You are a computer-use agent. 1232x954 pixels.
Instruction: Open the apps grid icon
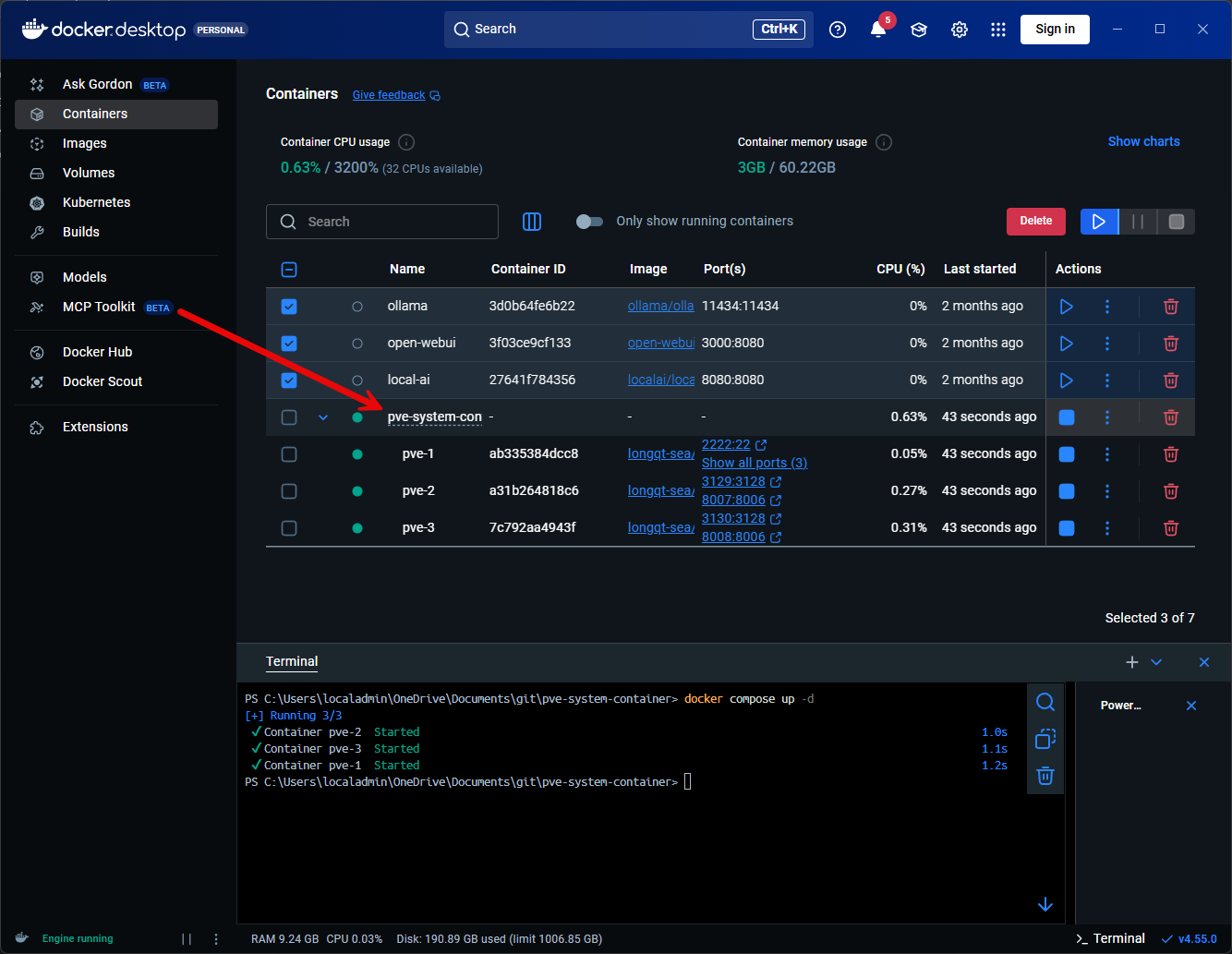pyautogui.click(x=998, y=30)
